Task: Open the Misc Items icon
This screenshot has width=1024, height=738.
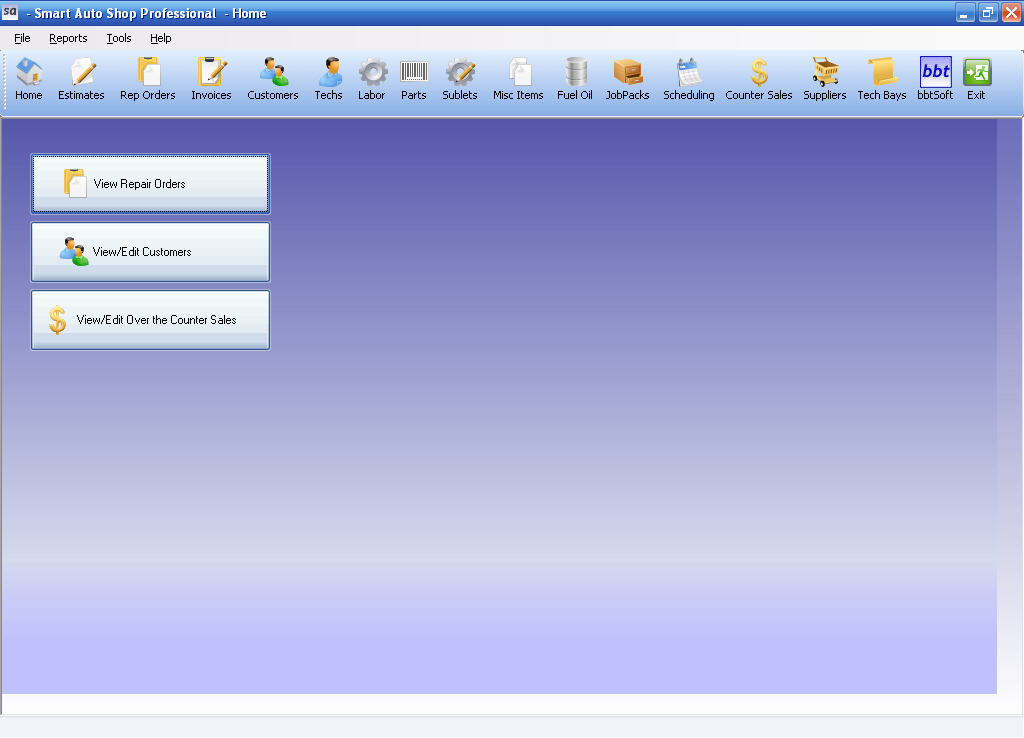Action: (x=517, y=78)
